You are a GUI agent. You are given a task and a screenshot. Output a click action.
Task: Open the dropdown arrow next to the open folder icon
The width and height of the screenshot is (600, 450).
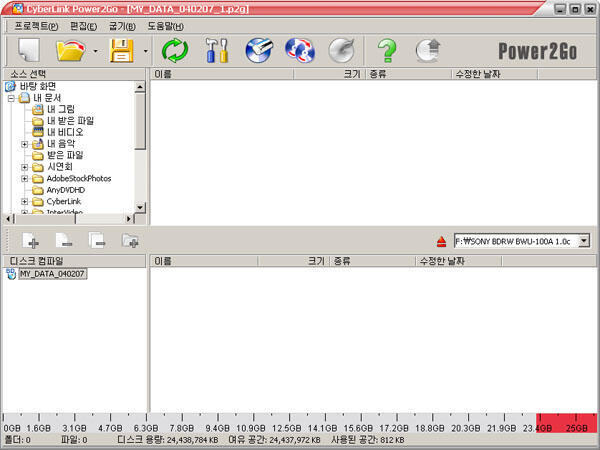coord(96,51)
